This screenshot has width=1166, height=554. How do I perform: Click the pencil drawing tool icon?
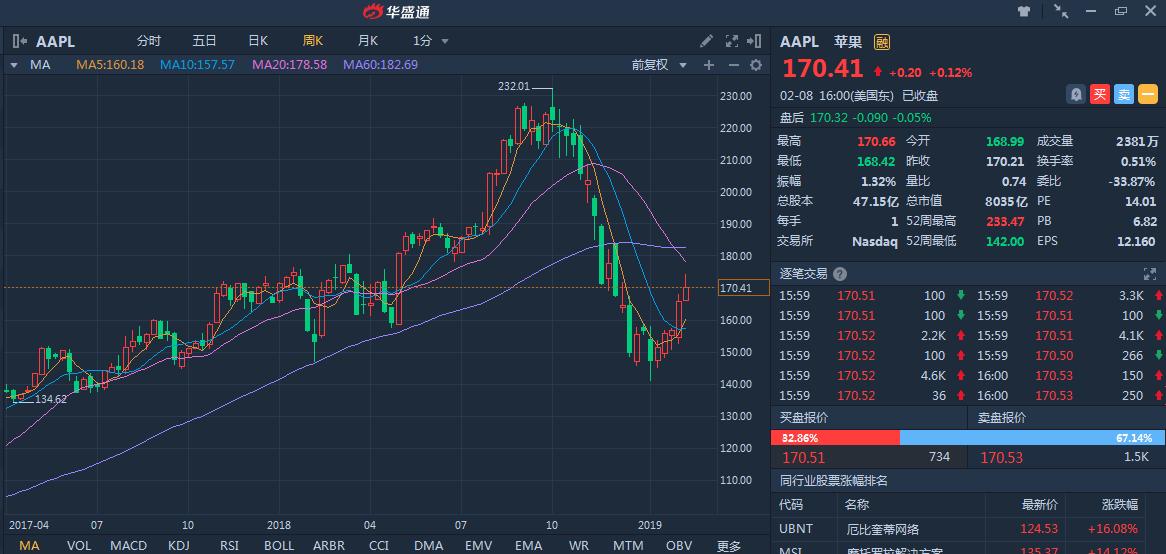[706, 41]
